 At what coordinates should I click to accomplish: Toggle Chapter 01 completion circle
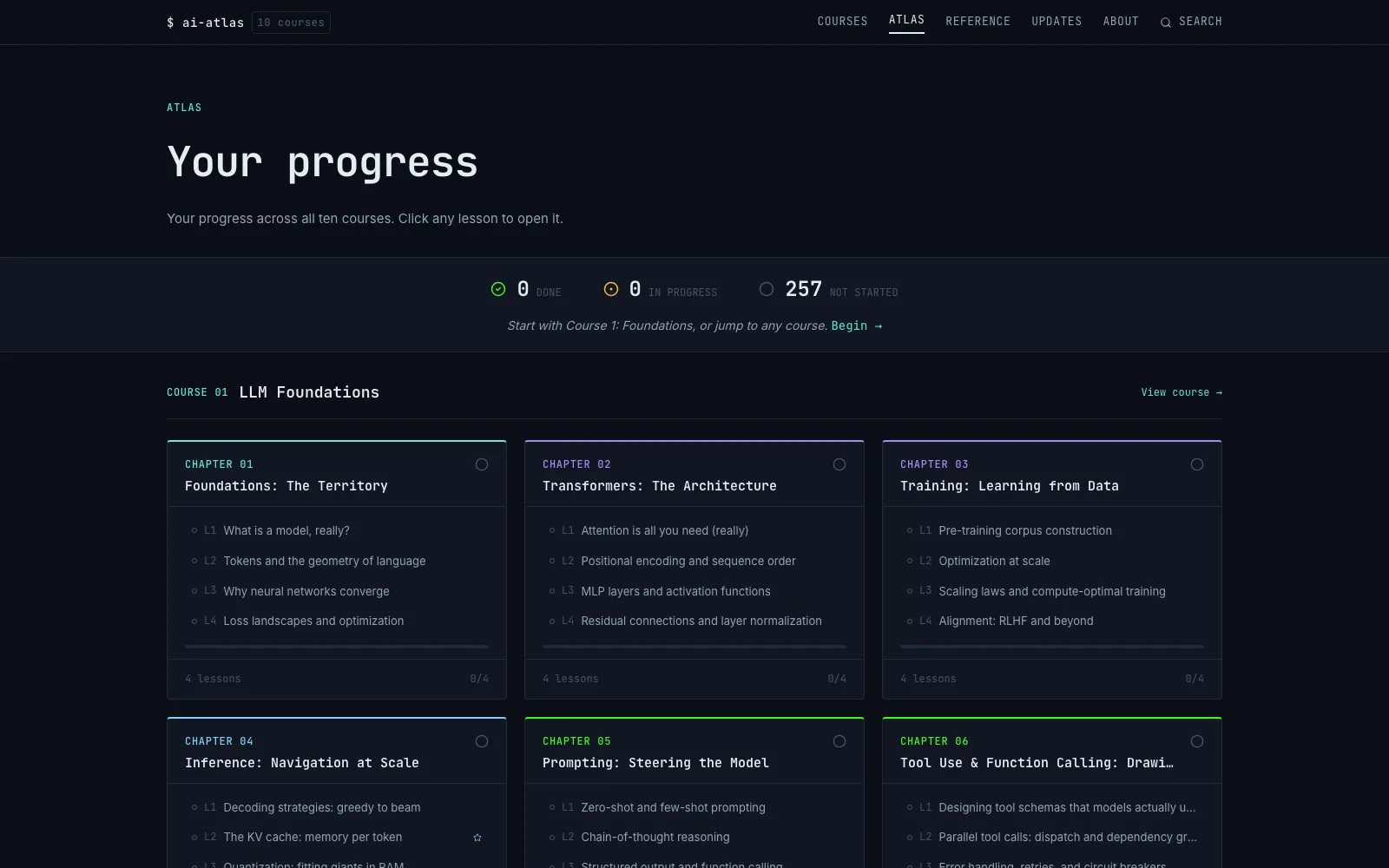(x=482, y=464)
